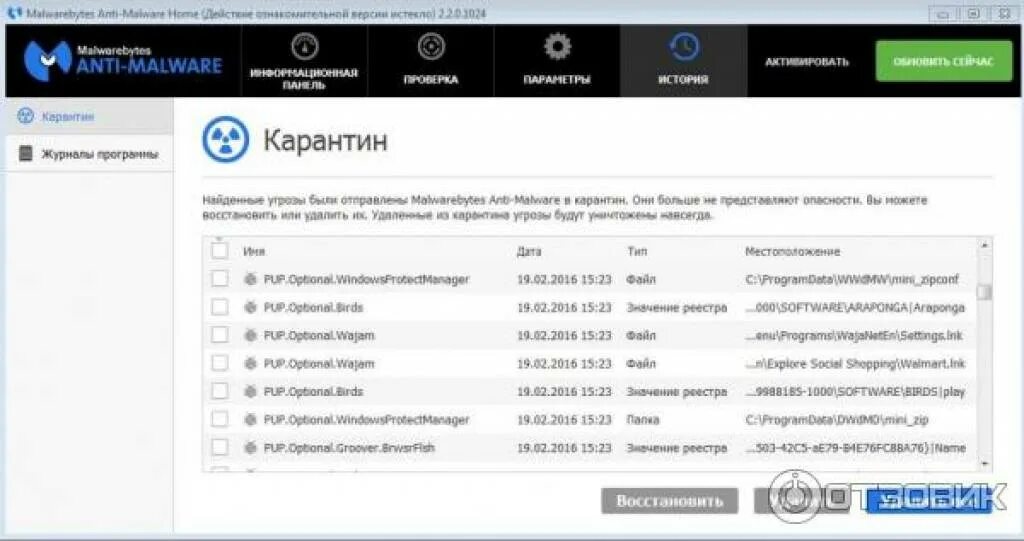The image size is (1024, 541).
Task: Click threat icon in the Walmart.lnk row
Action: tap(250, 363)
